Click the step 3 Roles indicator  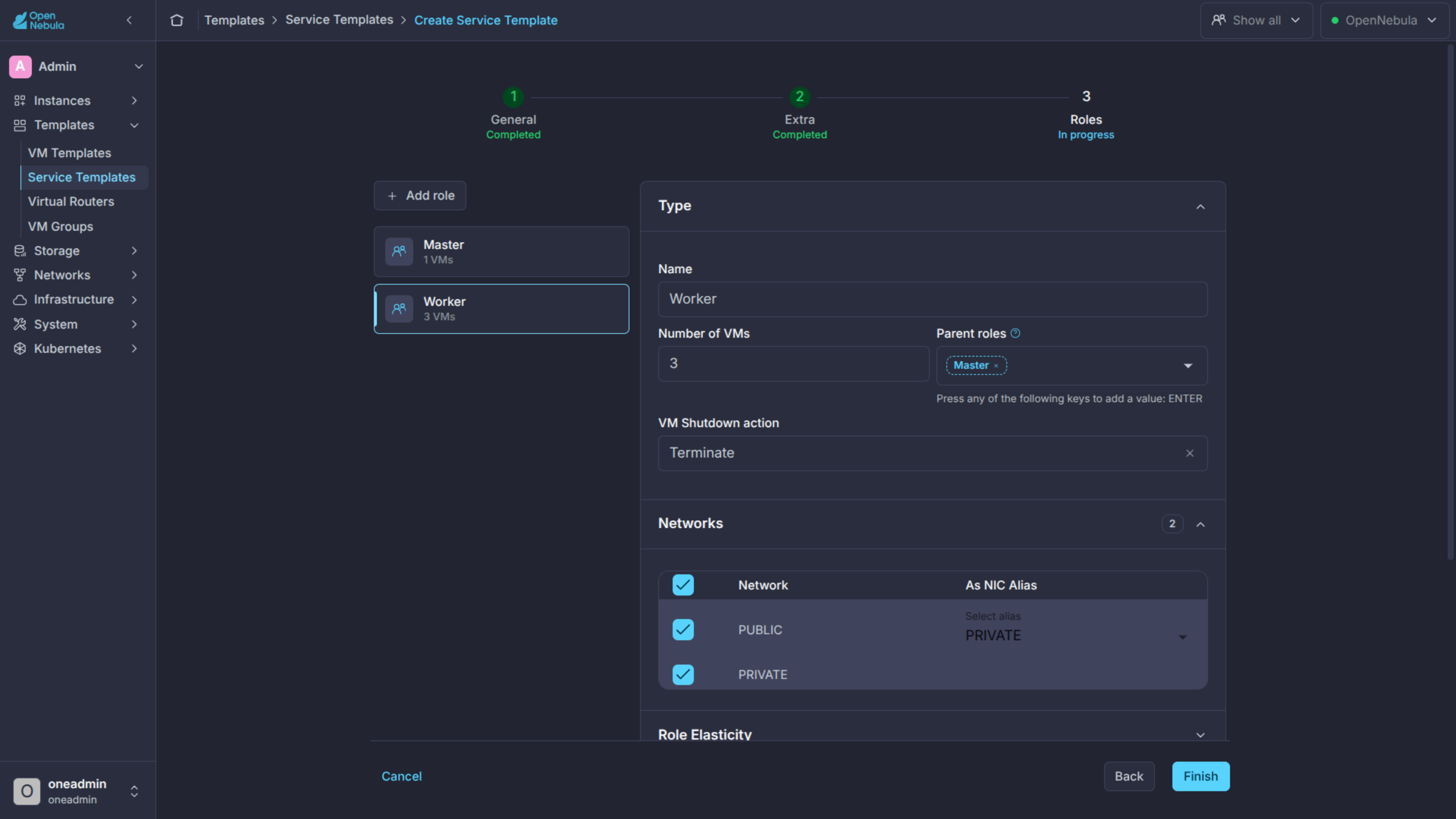(x=1086, y=97)
